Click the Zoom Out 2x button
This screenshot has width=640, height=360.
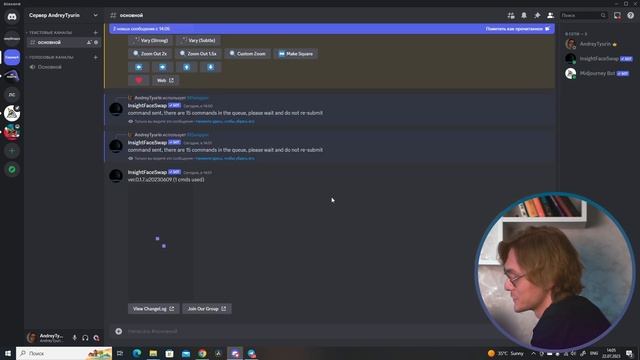point(150,53)
